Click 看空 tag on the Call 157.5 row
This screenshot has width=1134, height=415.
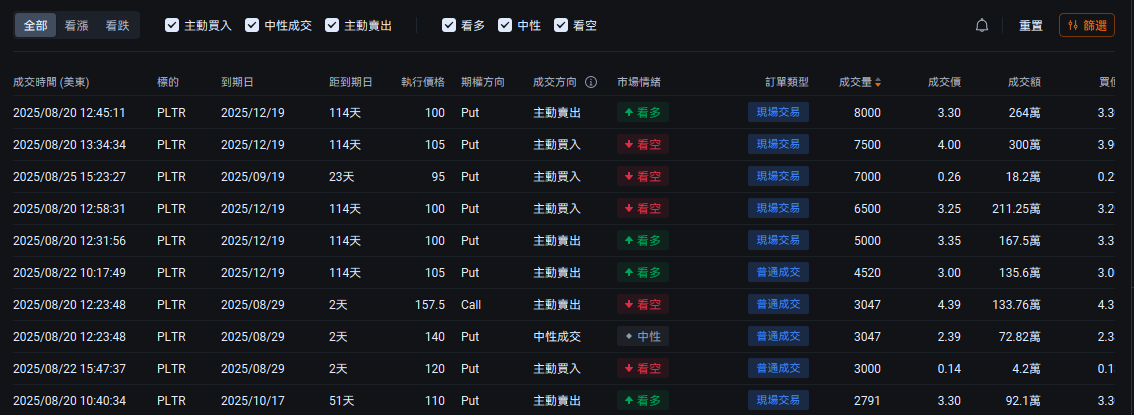tap(643, 305)
